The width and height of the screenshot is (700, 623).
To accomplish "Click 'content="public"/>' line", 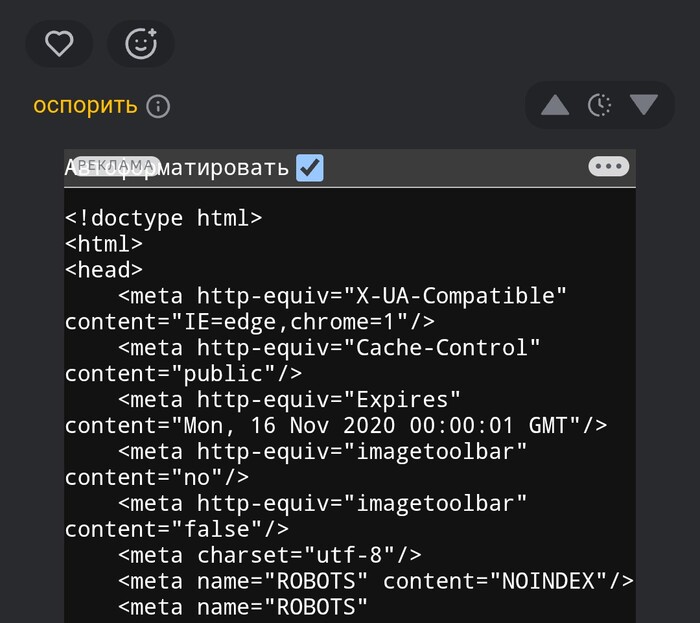I will (x=183, y=374).
